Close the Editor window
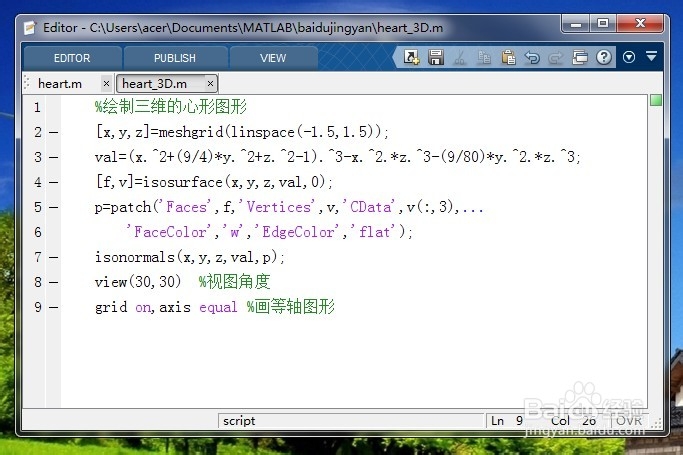 click(x=640, y=24)
